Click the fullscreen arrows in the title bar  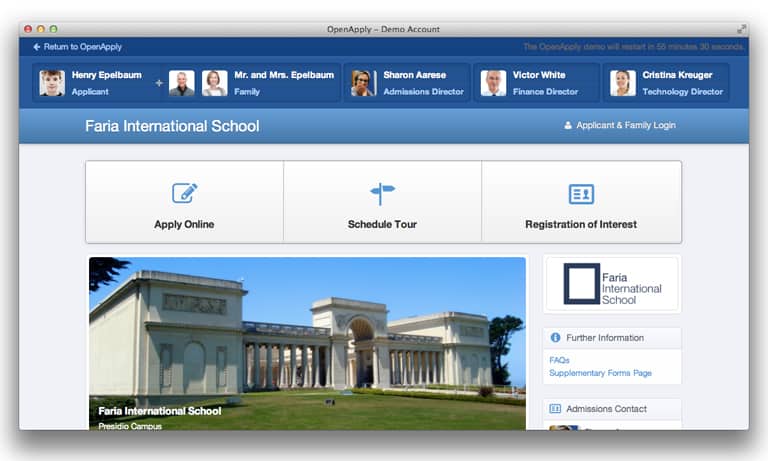pos(742,29)
